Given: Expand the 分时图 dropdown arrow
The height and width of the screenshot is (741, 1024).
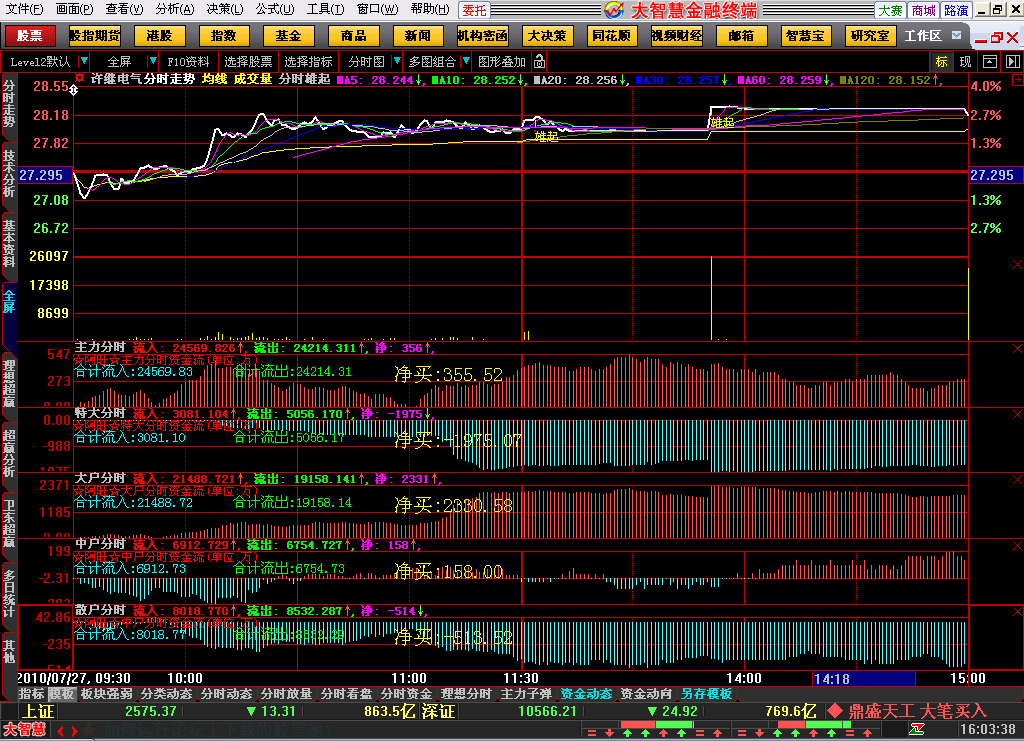Looking at the screenshot, I should coord(396,61).
